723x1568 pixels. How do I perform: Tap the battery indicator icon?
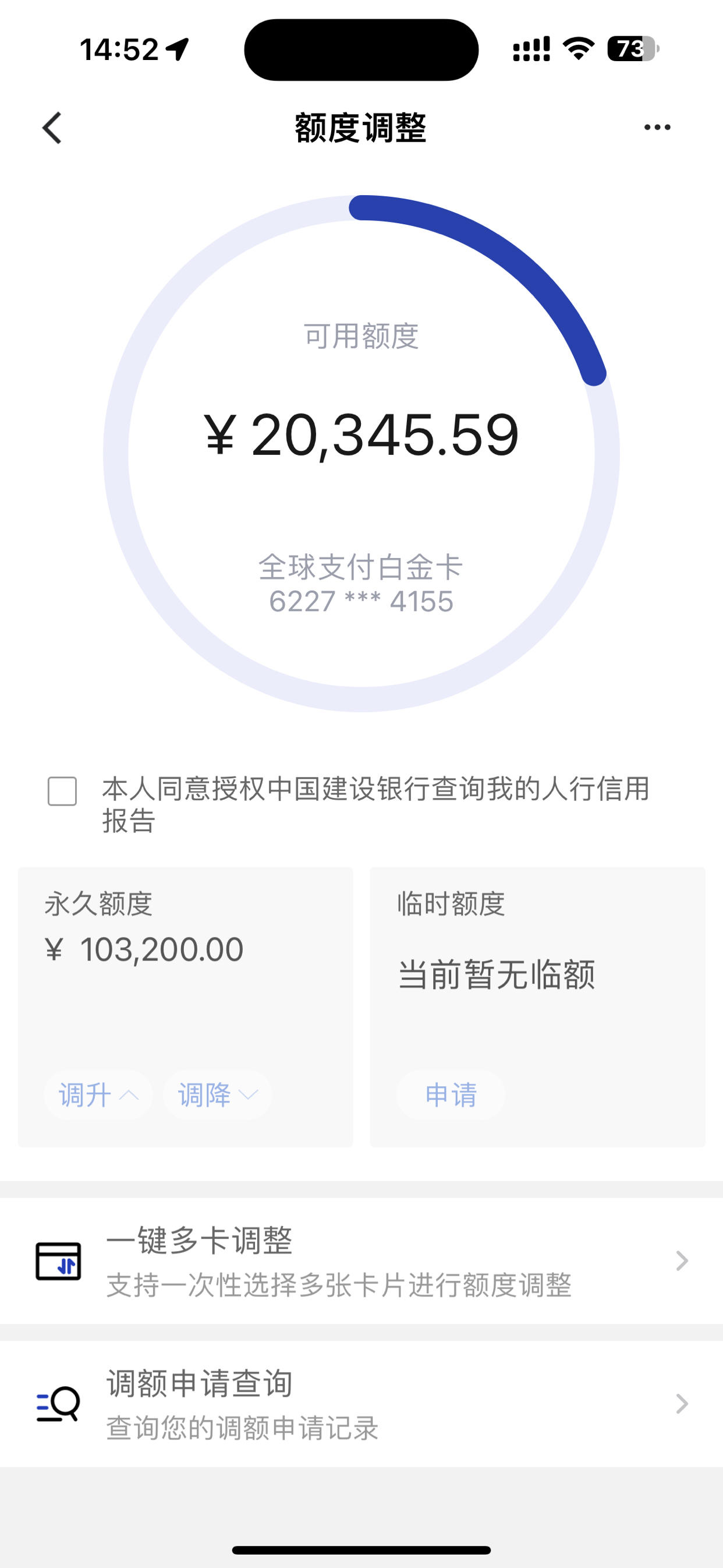[633, 49]
